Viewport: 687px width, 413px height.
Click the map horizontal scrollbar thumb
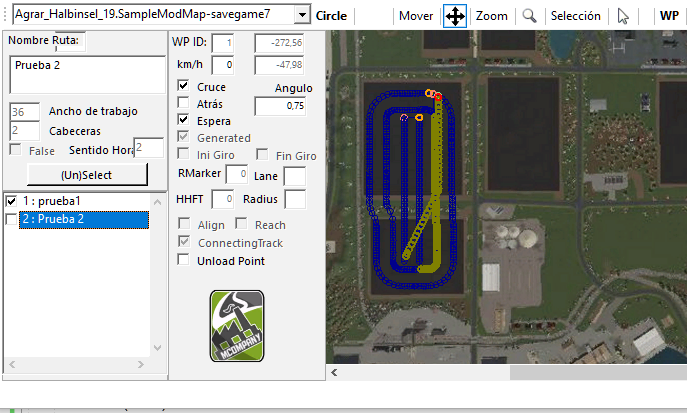598,373
